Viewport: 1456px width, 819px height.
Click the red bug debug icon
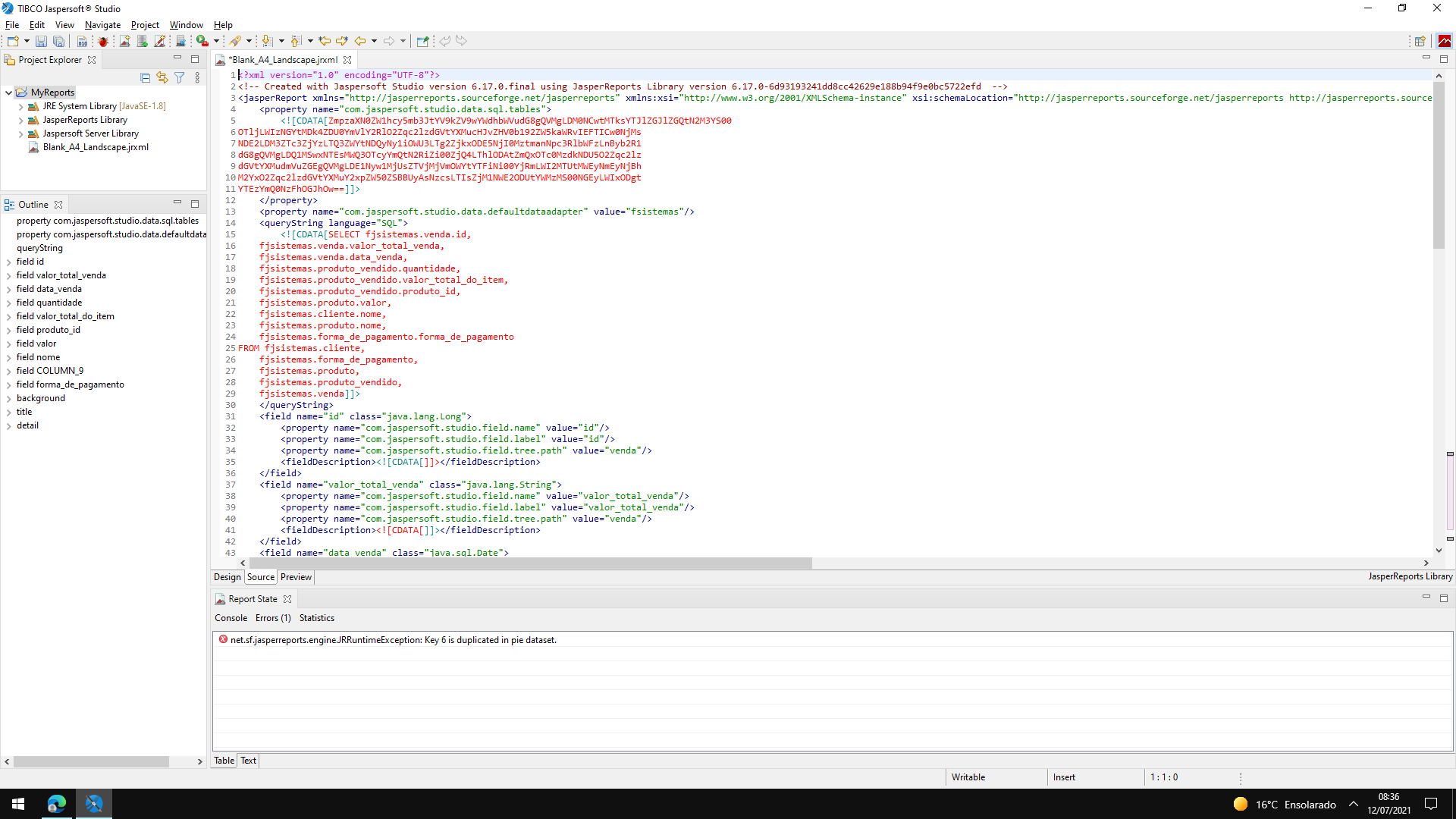[x=103, y=41]
